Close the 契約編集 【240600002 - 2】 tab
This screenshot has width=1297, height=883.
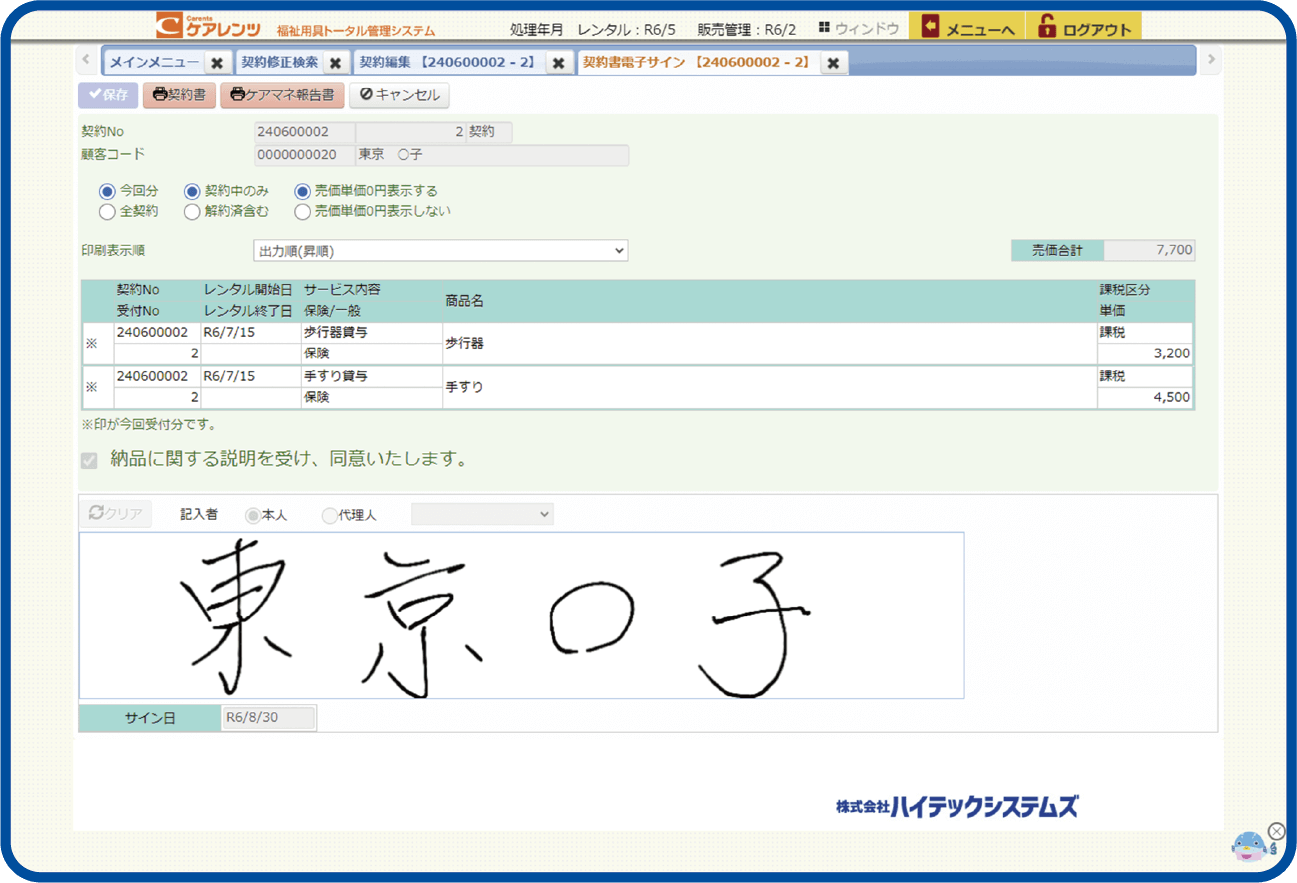tap(559, 63)
